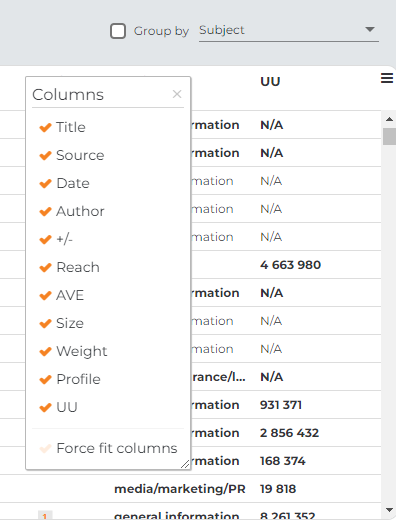Close the Columns panel
The width and height of the screenshot is (396, 521).
[x=177, y=94]
